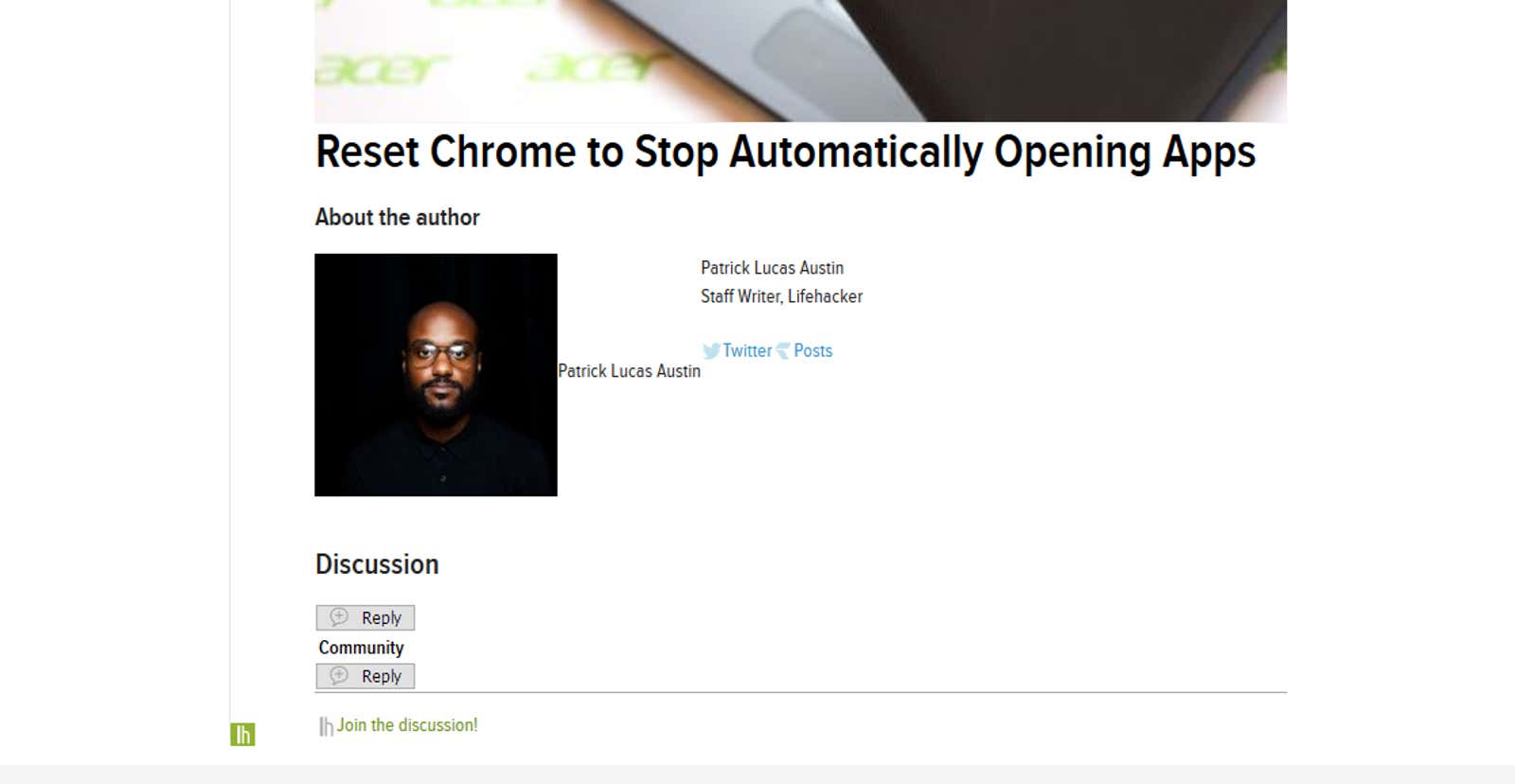Open the author's Posts link
This screenshot has height=784, width=1515.
tap(812, 350)
